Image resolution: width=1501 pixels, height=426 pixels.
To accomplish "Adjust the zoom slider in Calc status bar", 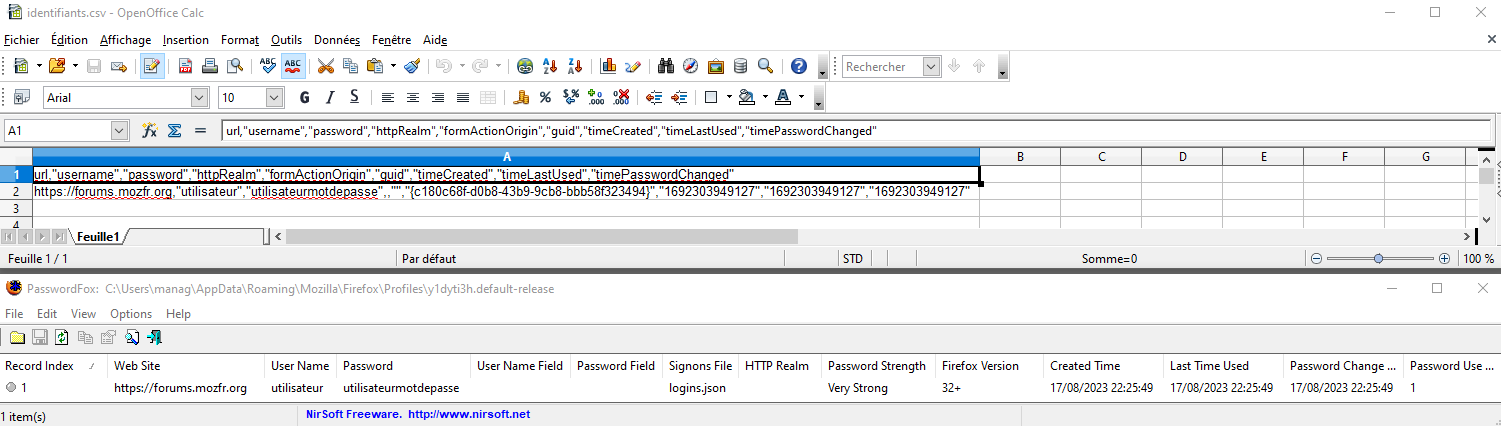I will tap(1378, 258).
